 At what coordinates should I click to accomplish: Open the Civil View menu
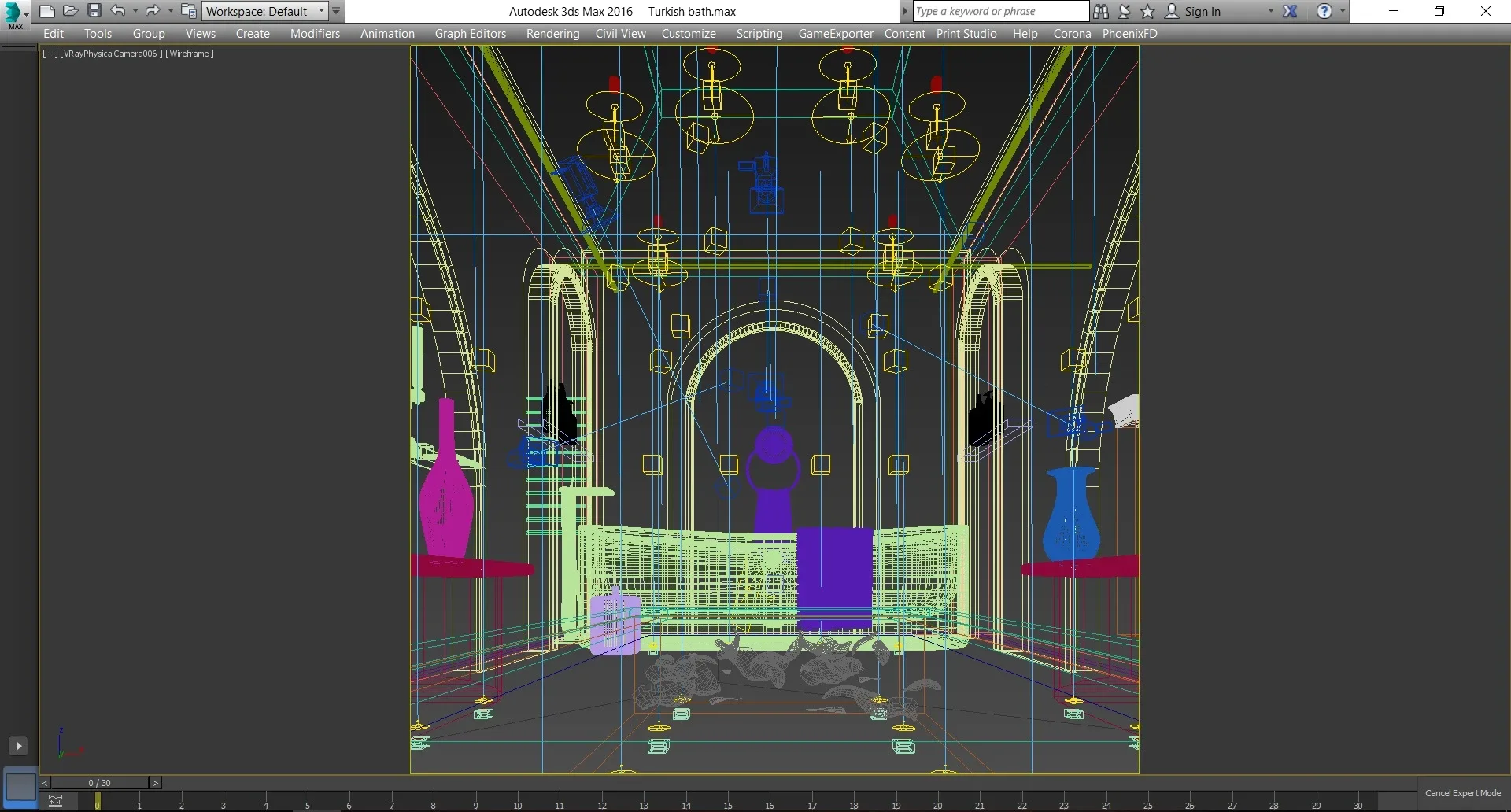point(620,34)
